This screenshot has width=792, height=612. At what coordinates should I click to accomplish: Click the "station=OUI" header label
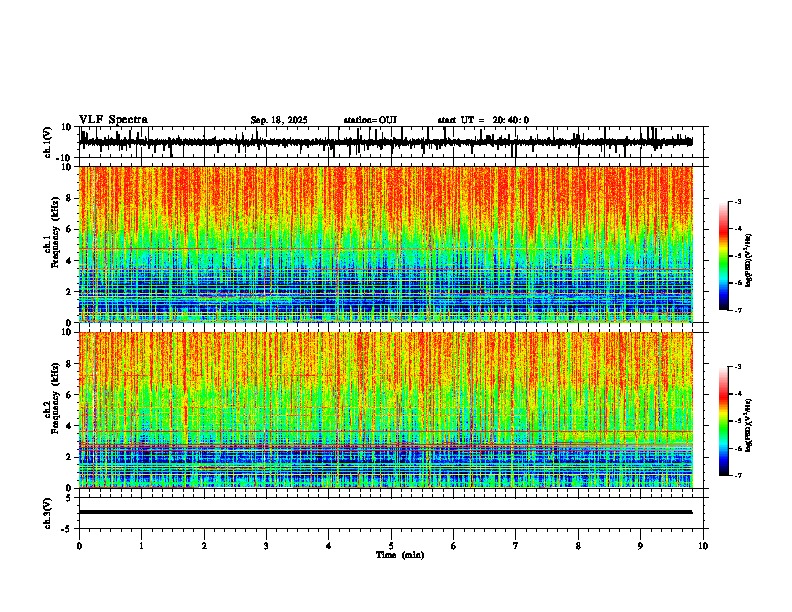point(370,120)
